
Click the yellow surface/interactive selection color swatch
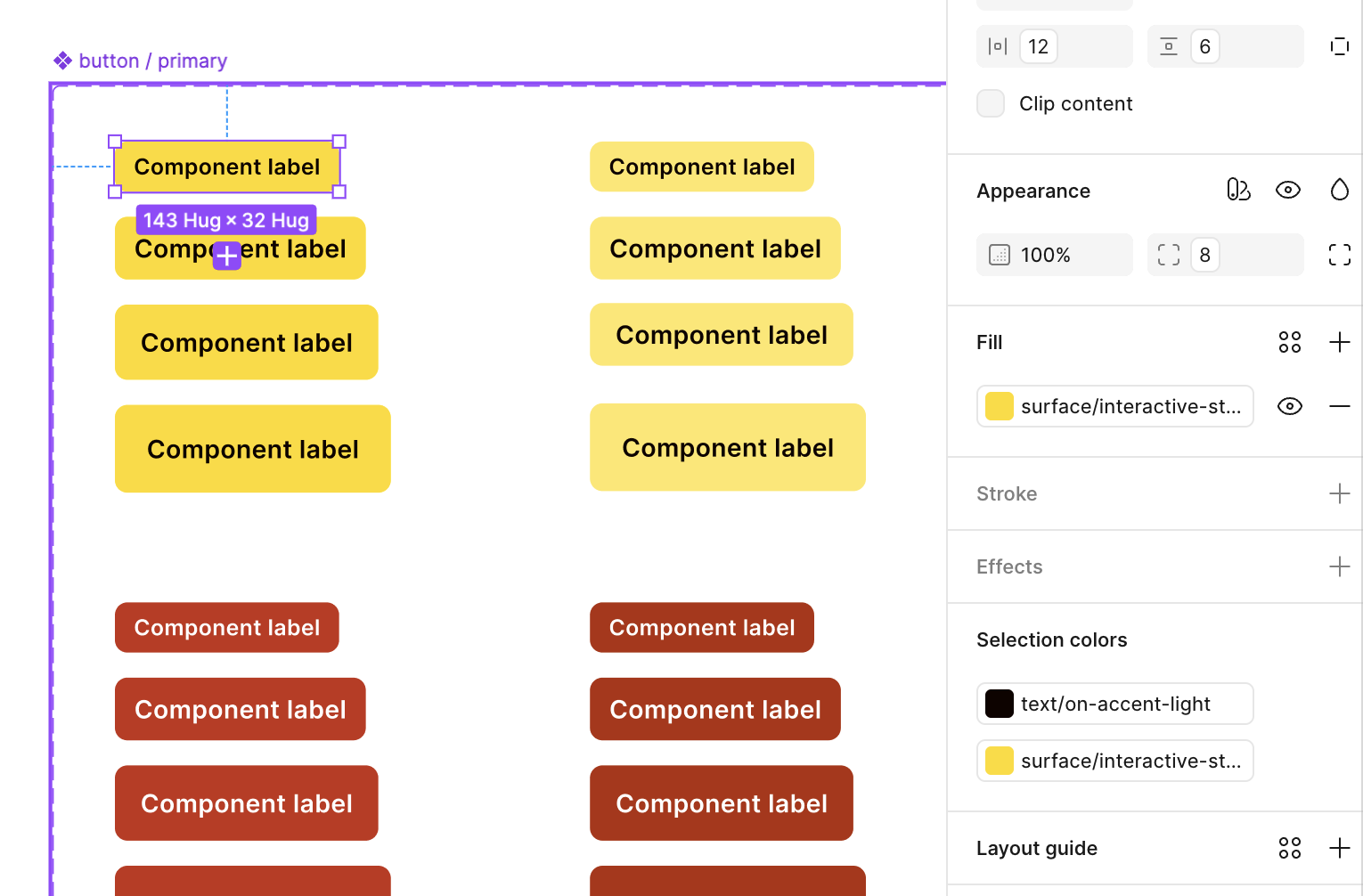pos(999,761)
